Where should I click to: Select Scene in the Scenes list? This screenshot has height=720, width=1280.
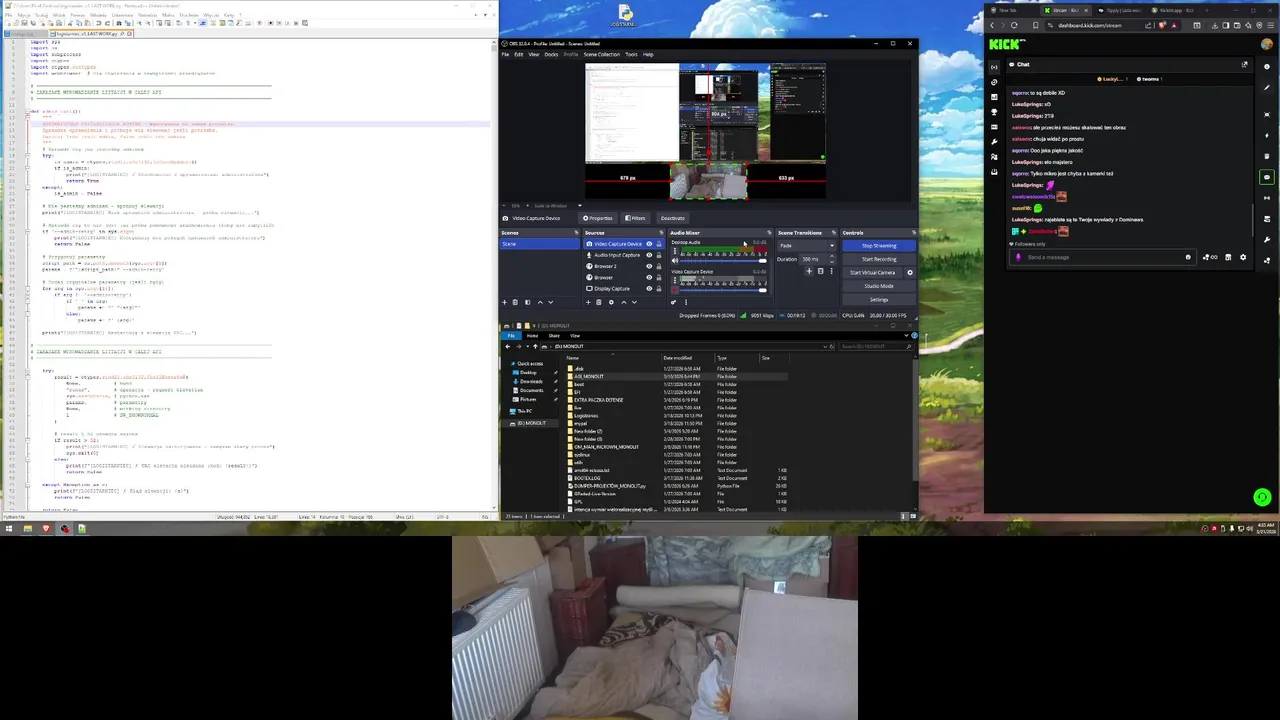(539, 244)
